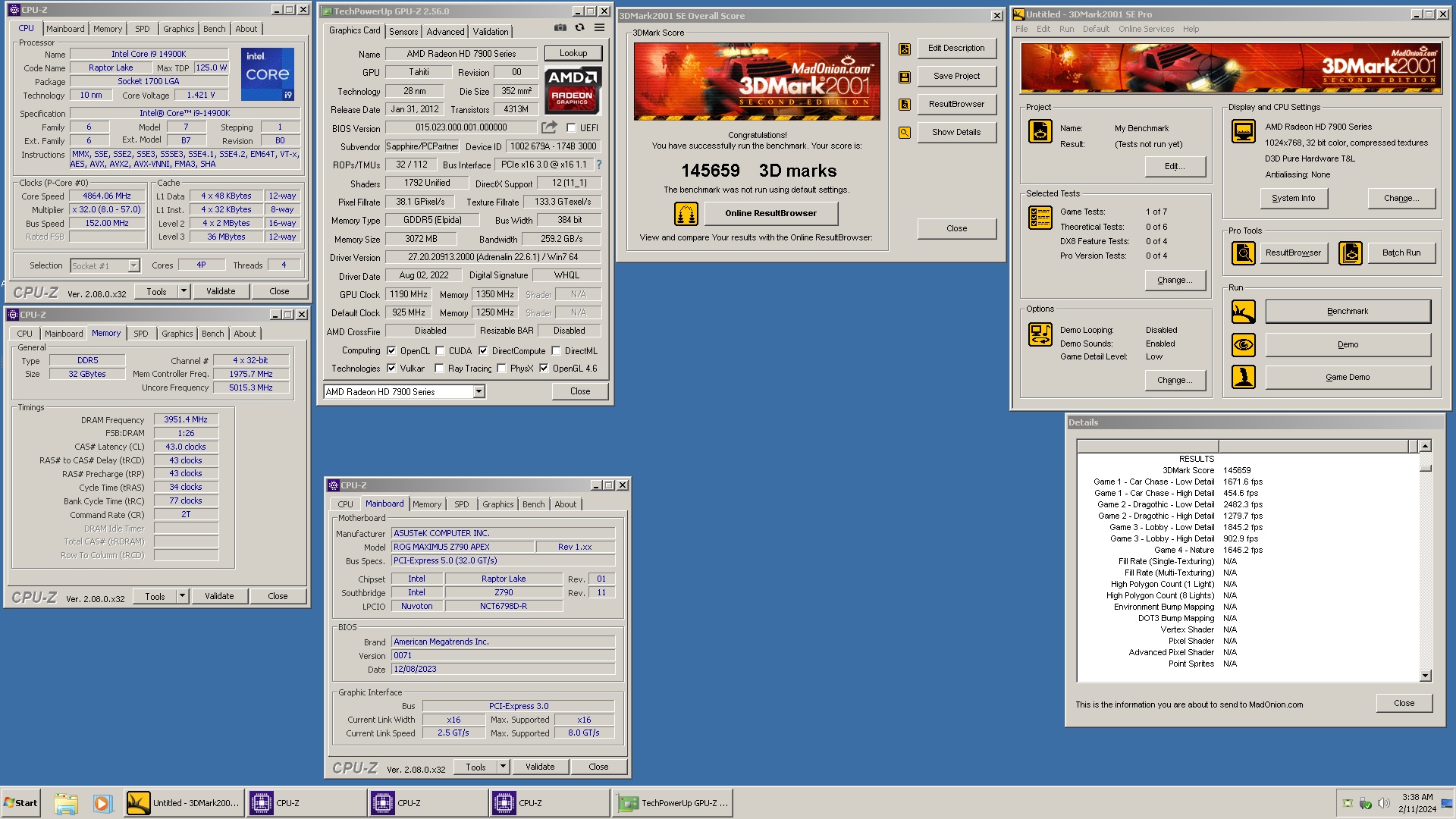Click icon beside ResultBrowser in score window
Screen dimensions: 1456x819
(x=905, y=105)
